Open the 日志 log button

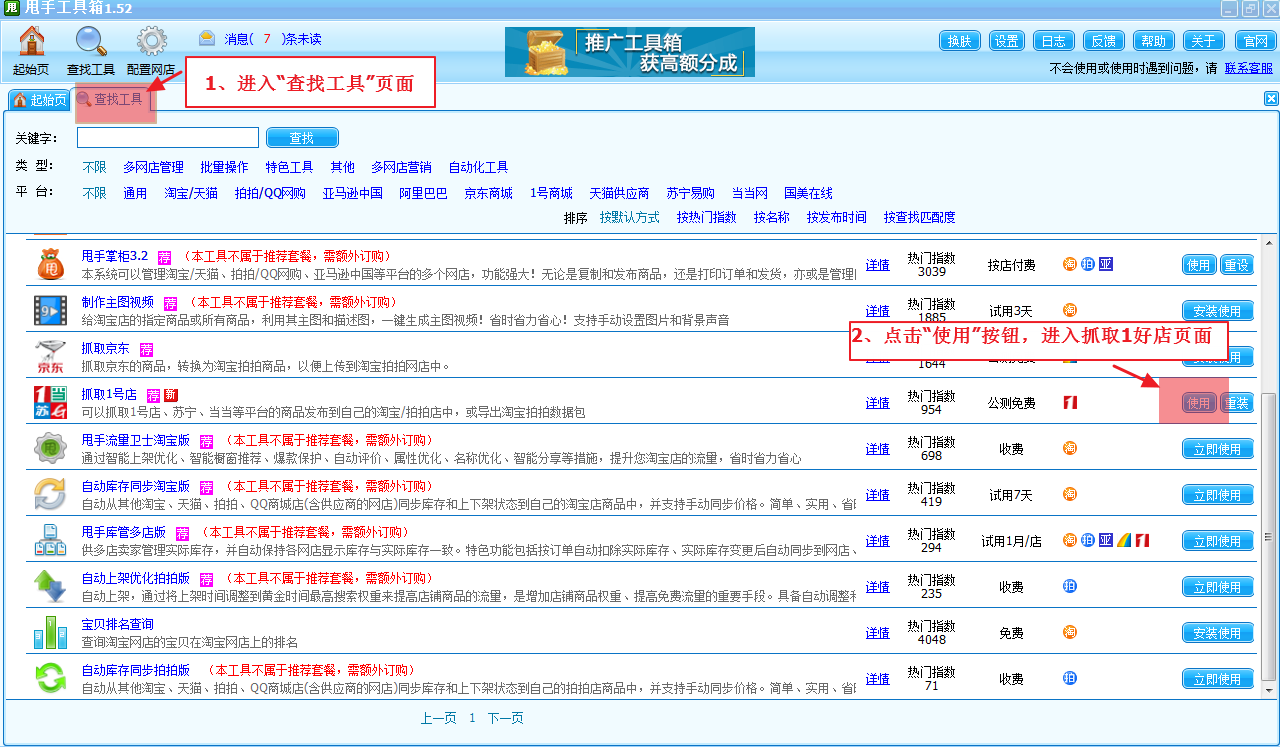point(1054,41)
